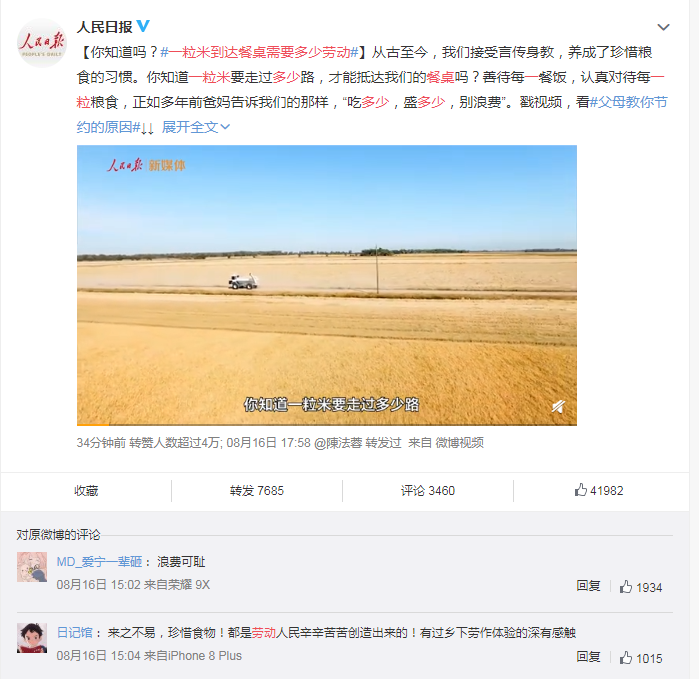699x679 pixels.
Task: Like the post with 41982 thumbs-up
Action: [599, 490]
